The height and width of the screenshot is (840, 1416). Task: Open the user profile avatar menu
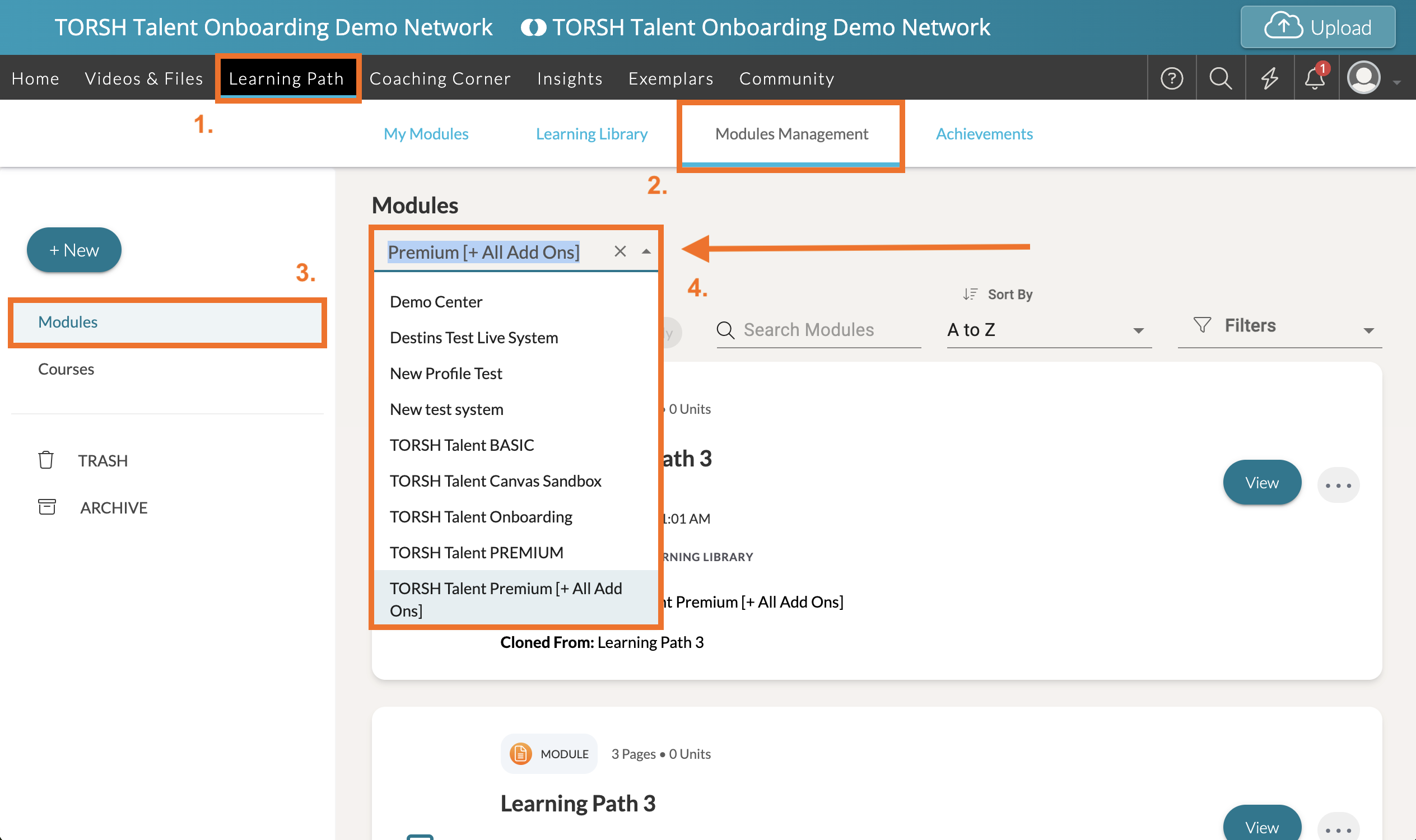point(1364,78)
